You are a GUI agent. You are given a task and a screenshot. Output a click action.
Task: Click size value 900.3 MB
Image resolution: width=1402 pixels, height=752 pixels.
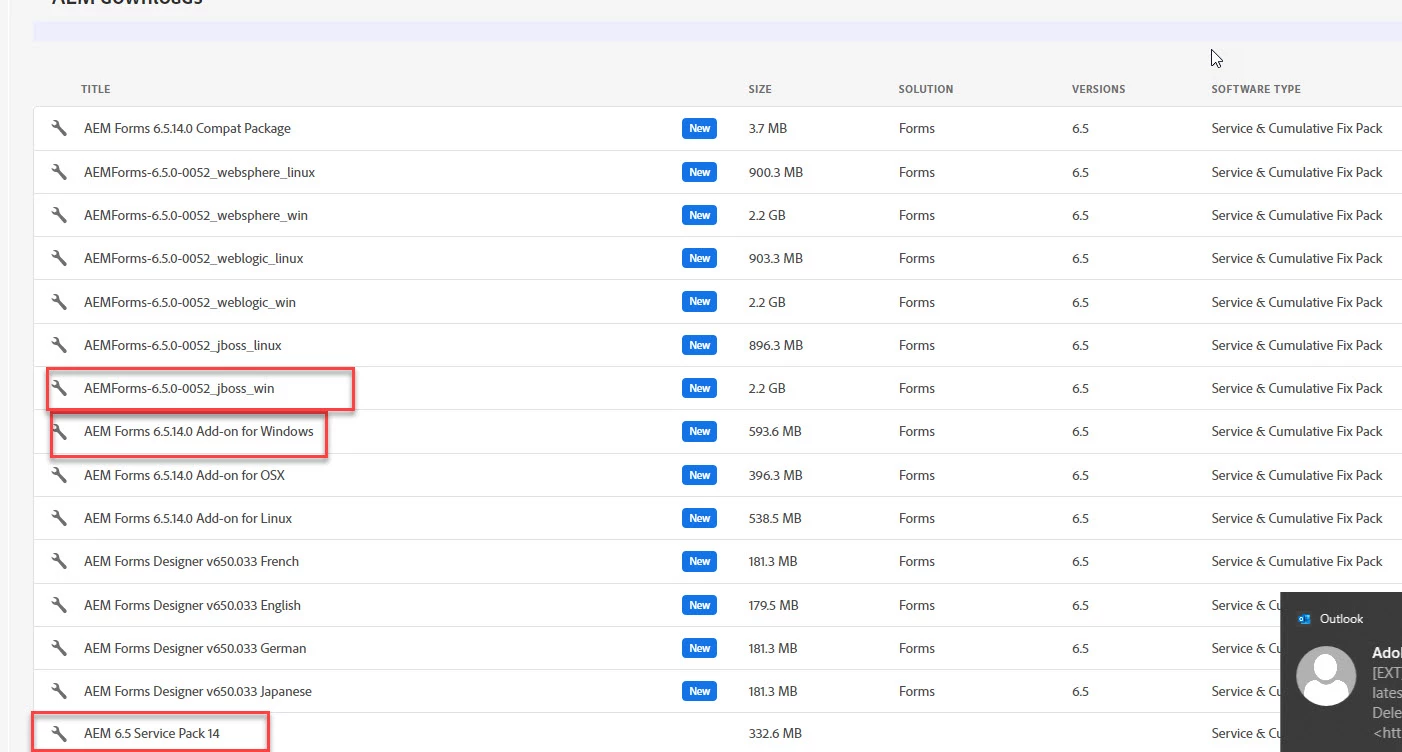click(775, 172)
